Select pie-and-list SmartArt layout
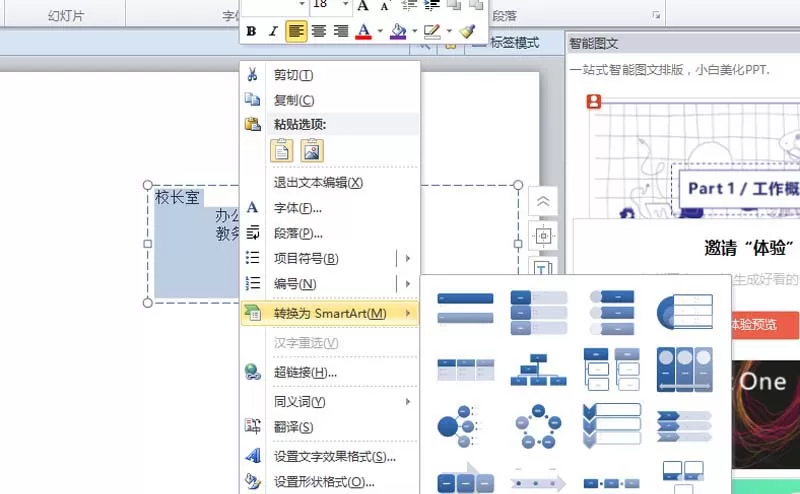Image resolution: width=800 pixels, height=494 pixels. (685, 312)
